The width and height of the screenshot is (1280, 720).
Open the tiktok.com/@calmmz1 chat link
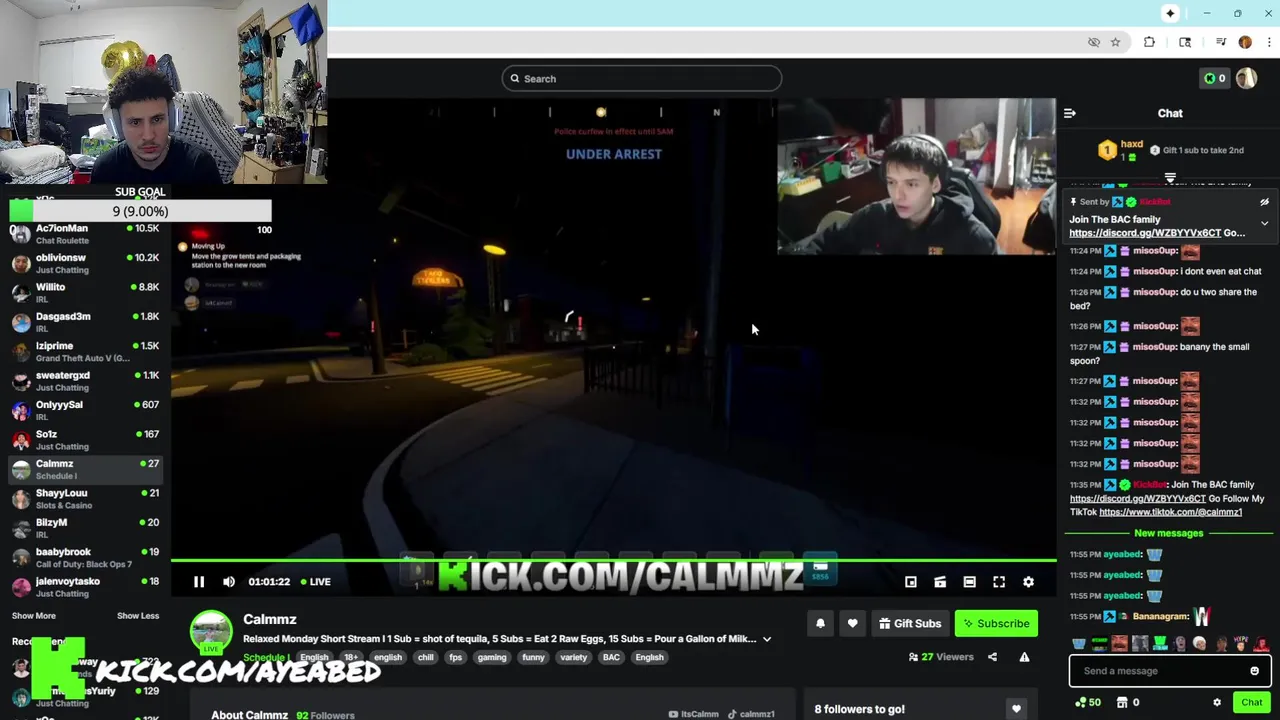click(1170, 512)
